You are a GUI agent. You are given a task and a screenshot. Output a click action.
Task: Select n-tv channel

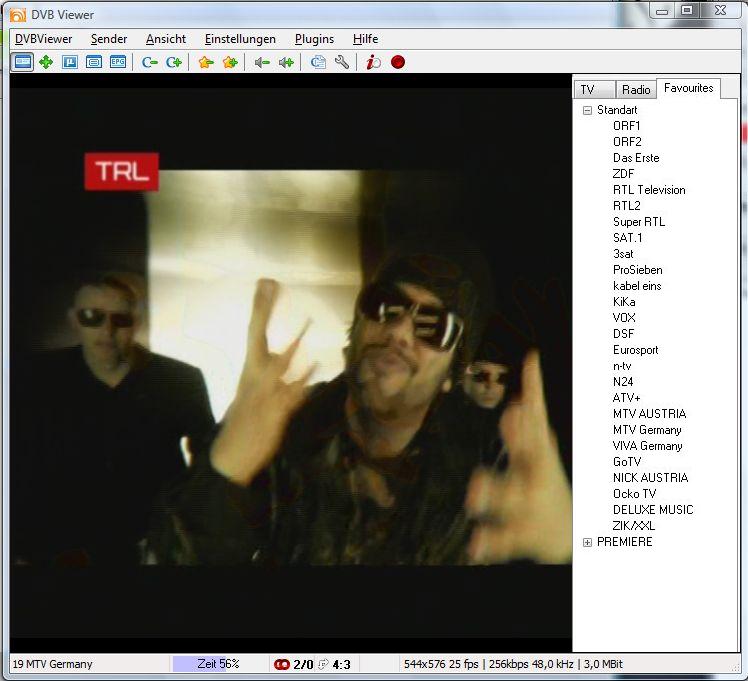tap(622, 366)
